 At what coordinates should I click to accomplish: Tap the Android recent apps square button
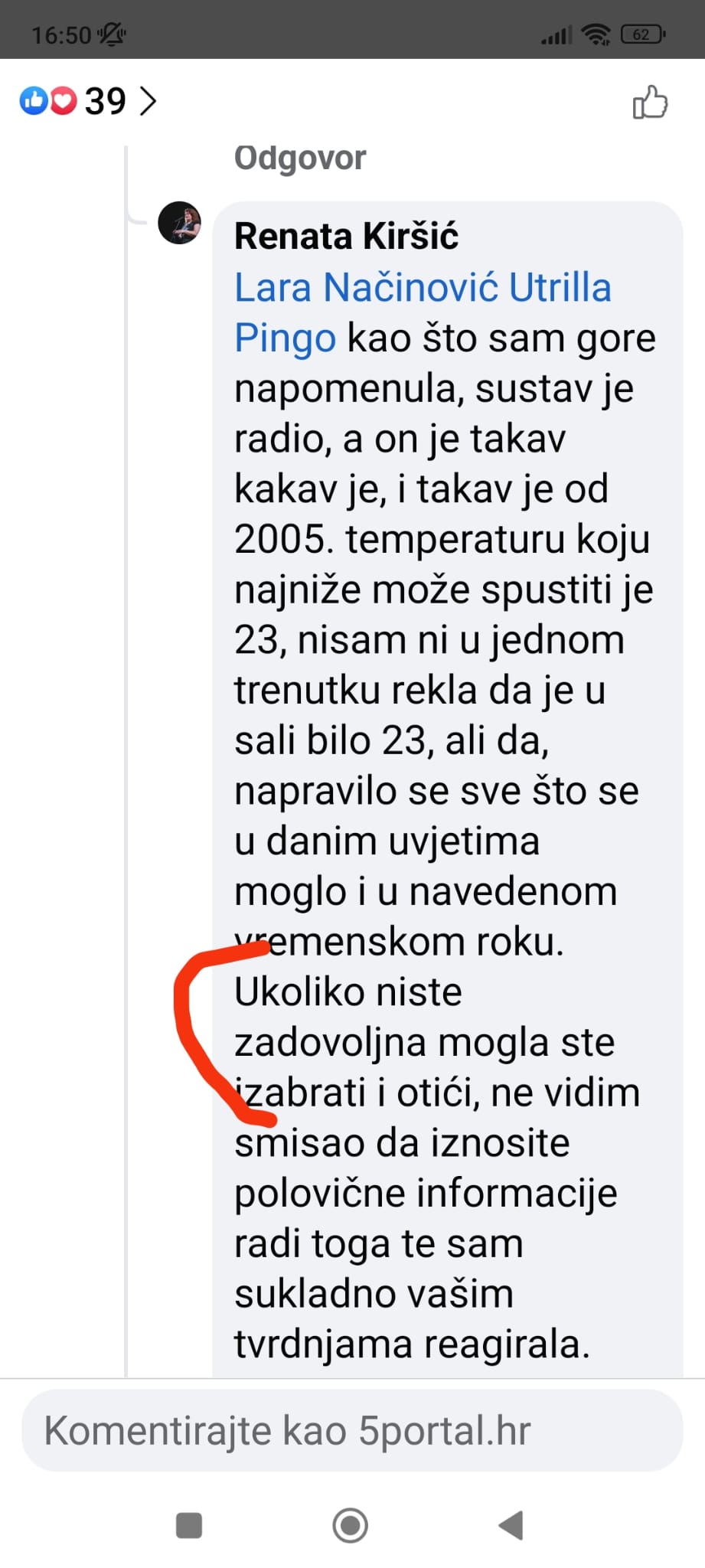coord(189,1525)
